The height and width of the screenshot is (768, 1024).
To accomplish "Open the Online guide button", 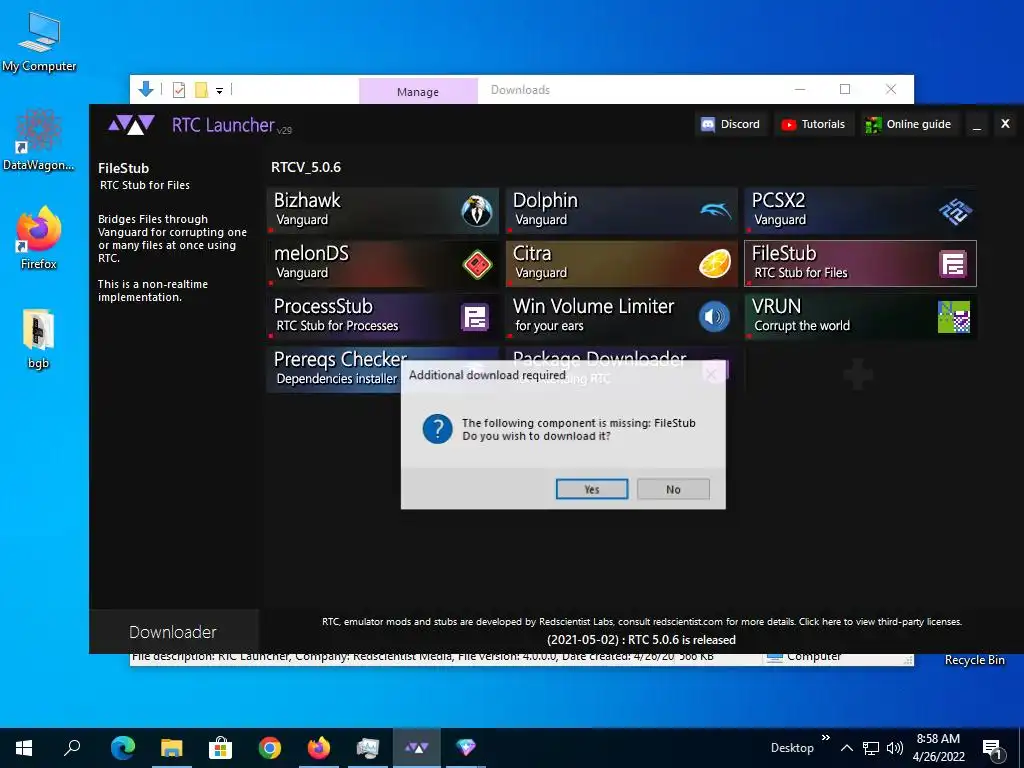I will pyautogui.click(x=908, y=124).
